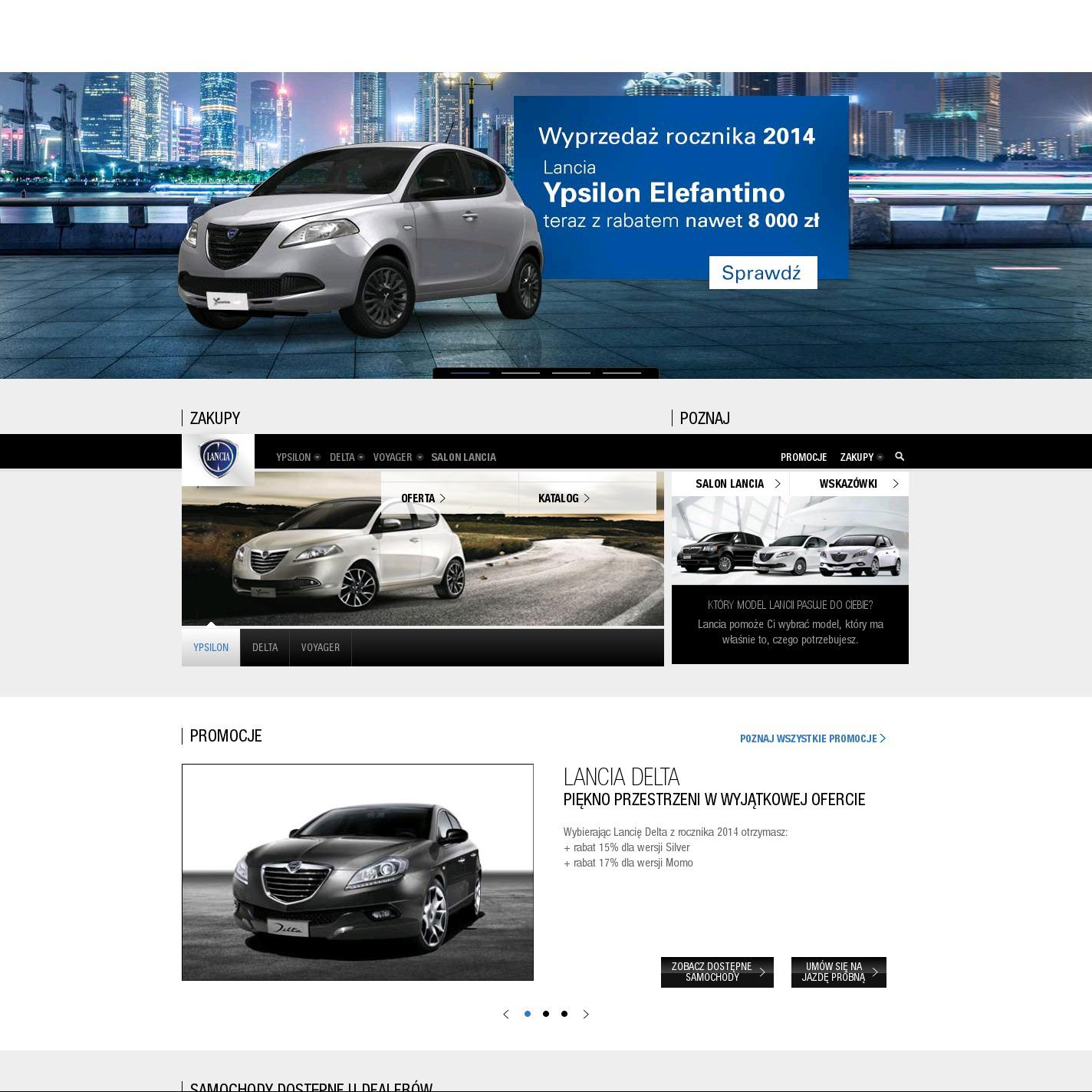Switch to the Delta model tab
This screenshot has height=1092, width=1092.
tap(265, 647)
